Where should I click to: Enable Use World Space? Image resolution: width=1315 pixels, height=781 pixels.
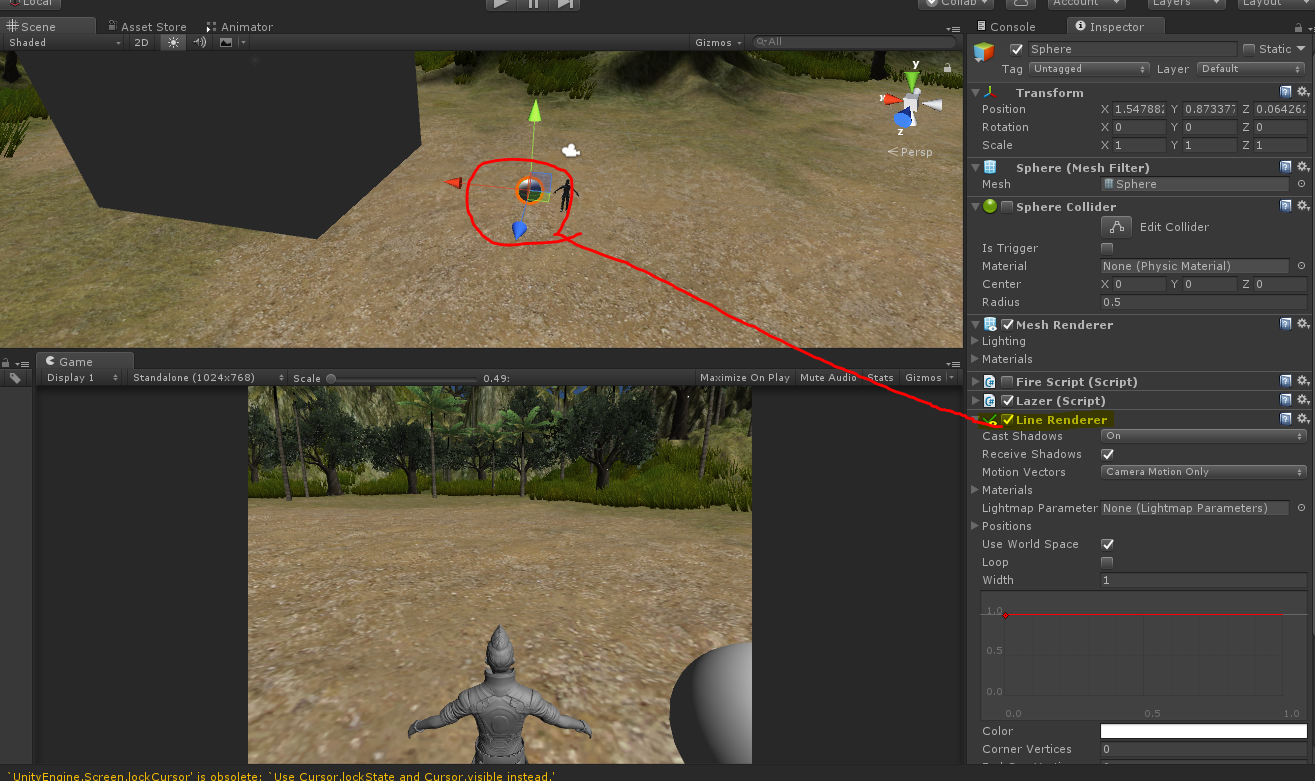tap(1107, 544)
